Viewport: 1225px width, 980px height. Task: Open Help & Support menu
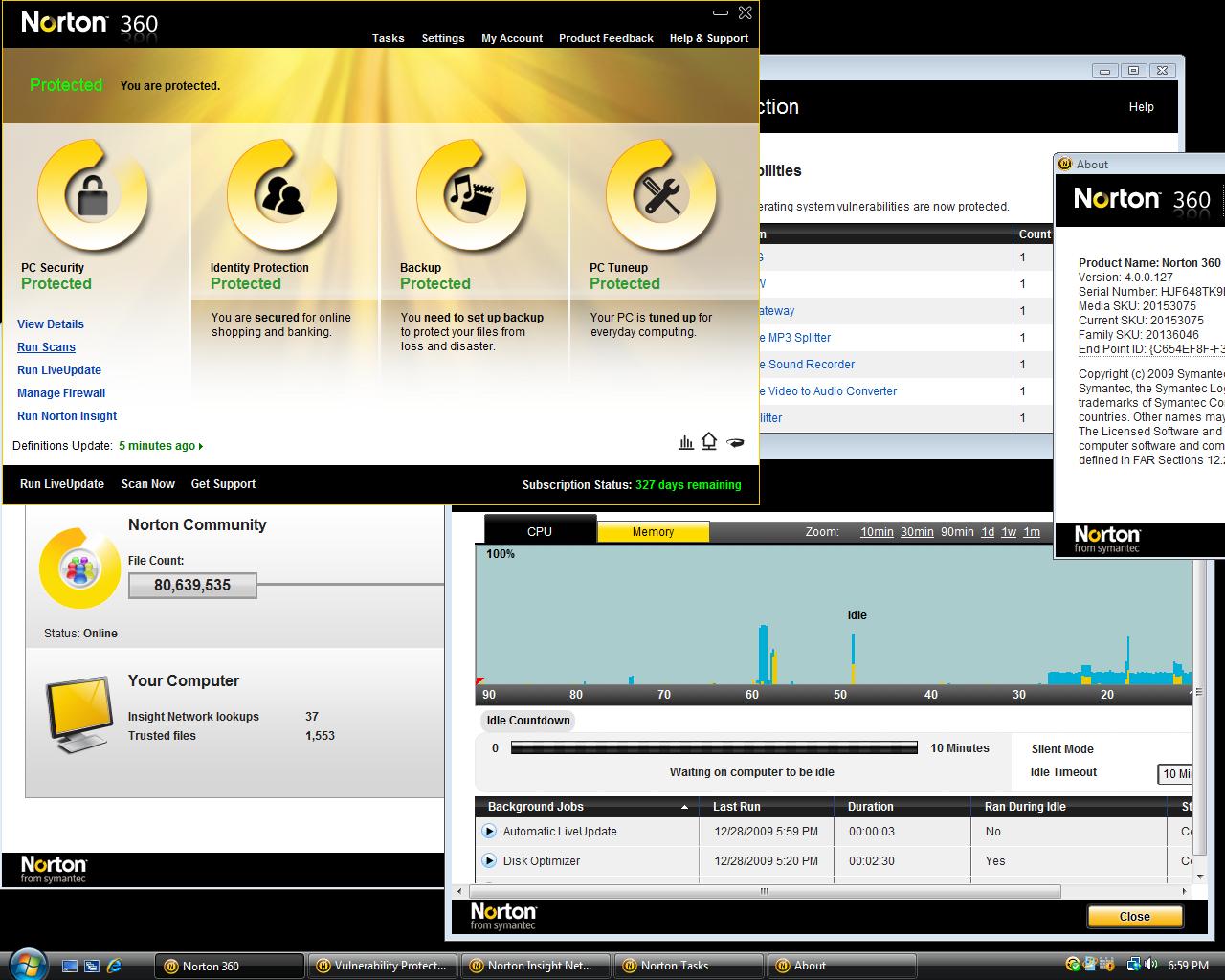coord(709,38)
